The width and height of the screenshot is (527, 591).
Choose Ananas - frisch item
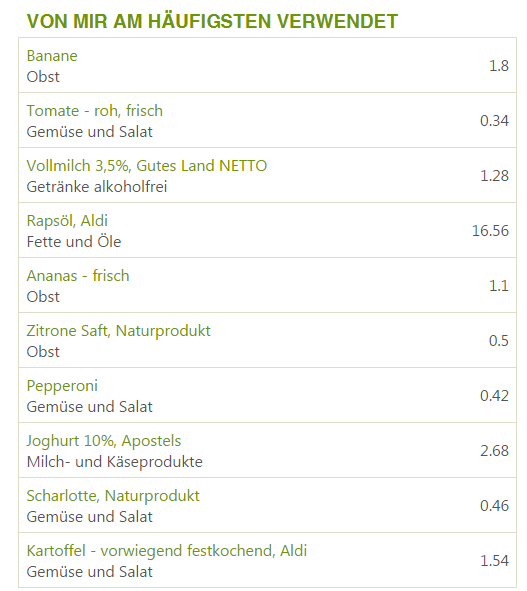(78, 276)
